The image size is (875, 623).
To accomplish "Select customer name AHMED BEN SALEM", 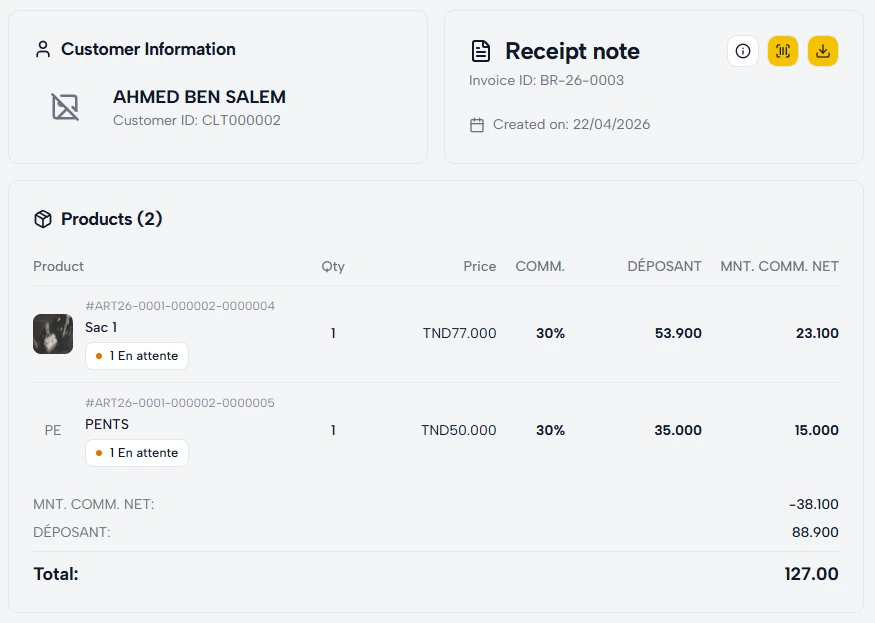I will [199, 97].
